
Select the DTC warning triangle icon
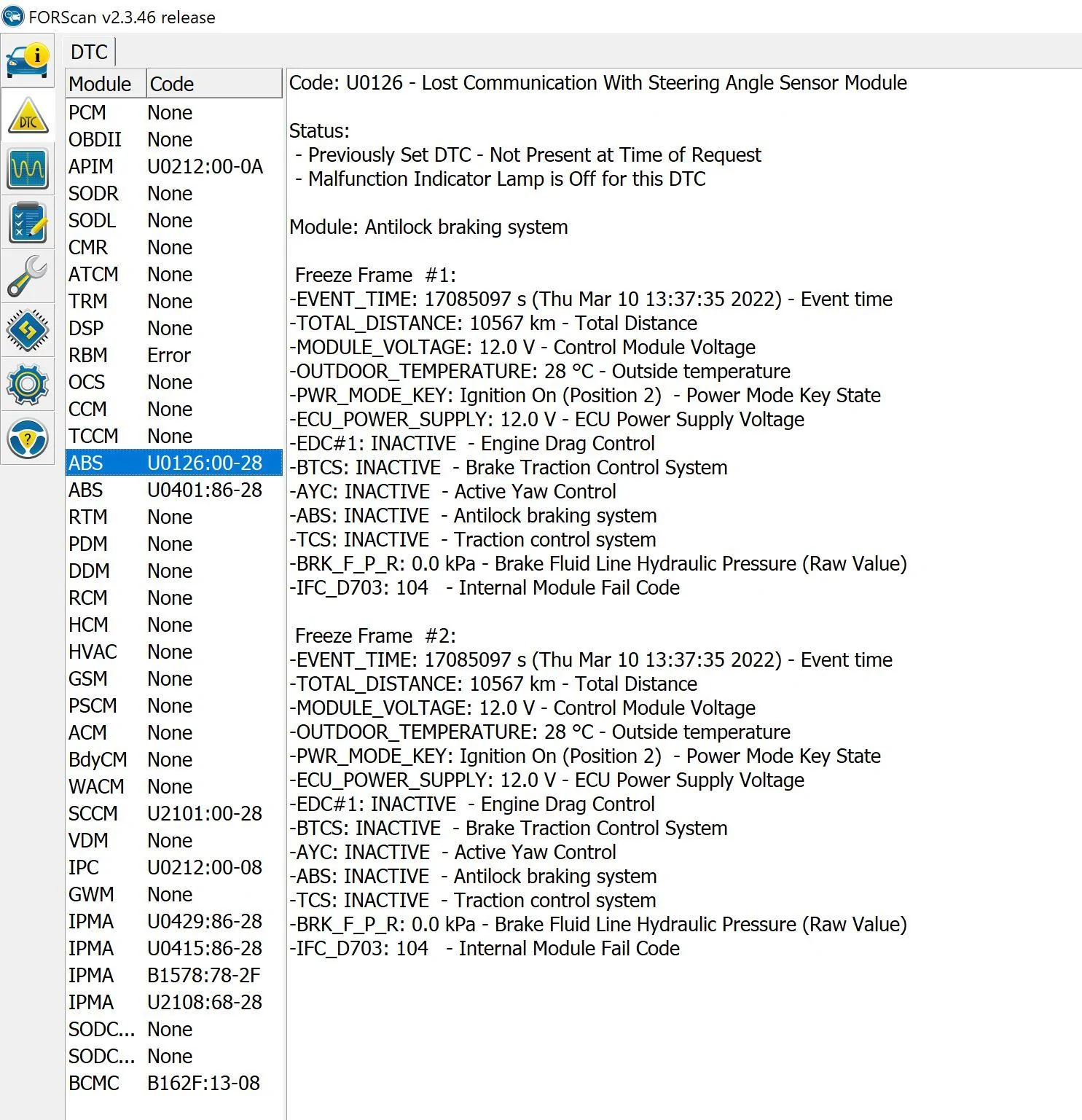coord(28,117)
